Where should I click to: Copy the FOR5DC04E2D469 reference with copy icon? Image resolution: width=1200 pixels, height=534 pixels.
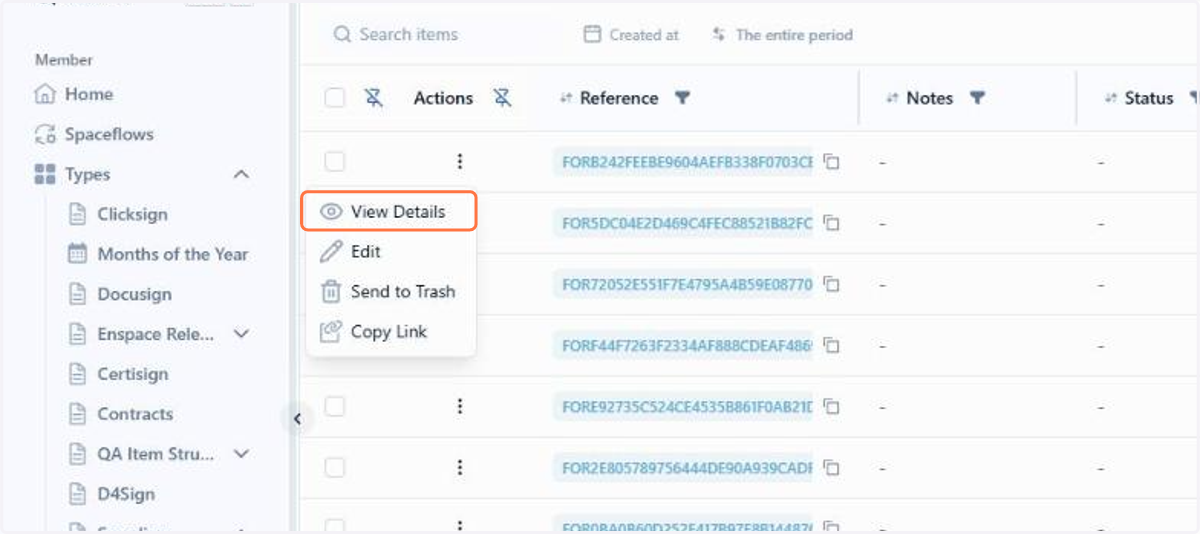click(831, 223)
